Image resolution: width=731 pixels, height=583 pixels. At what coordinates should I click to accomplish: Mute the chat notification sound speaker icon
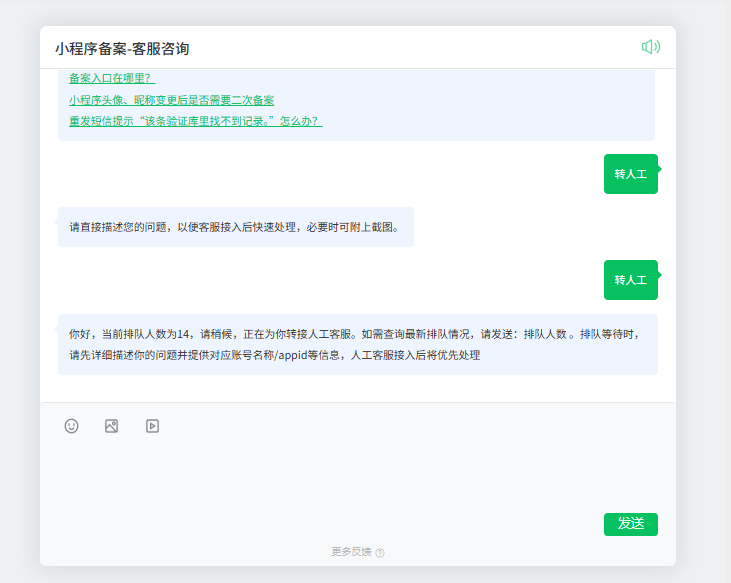coord(650,47)
